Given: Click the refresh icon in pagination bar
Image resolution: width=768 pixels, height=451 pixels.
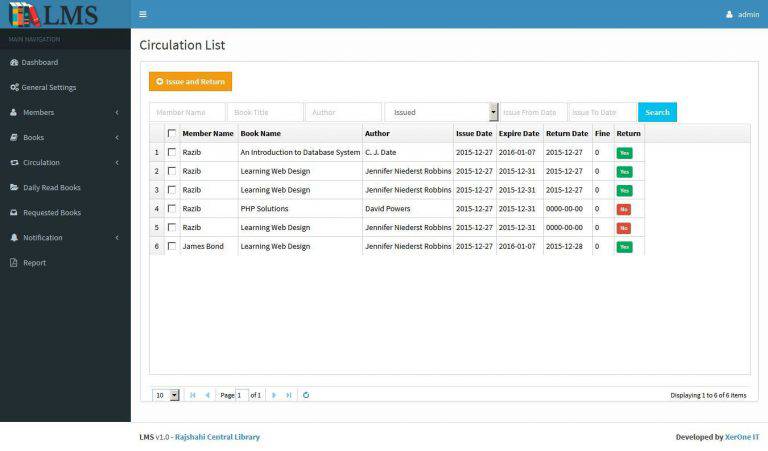Looking at the screenshot, I should [306, 395].
